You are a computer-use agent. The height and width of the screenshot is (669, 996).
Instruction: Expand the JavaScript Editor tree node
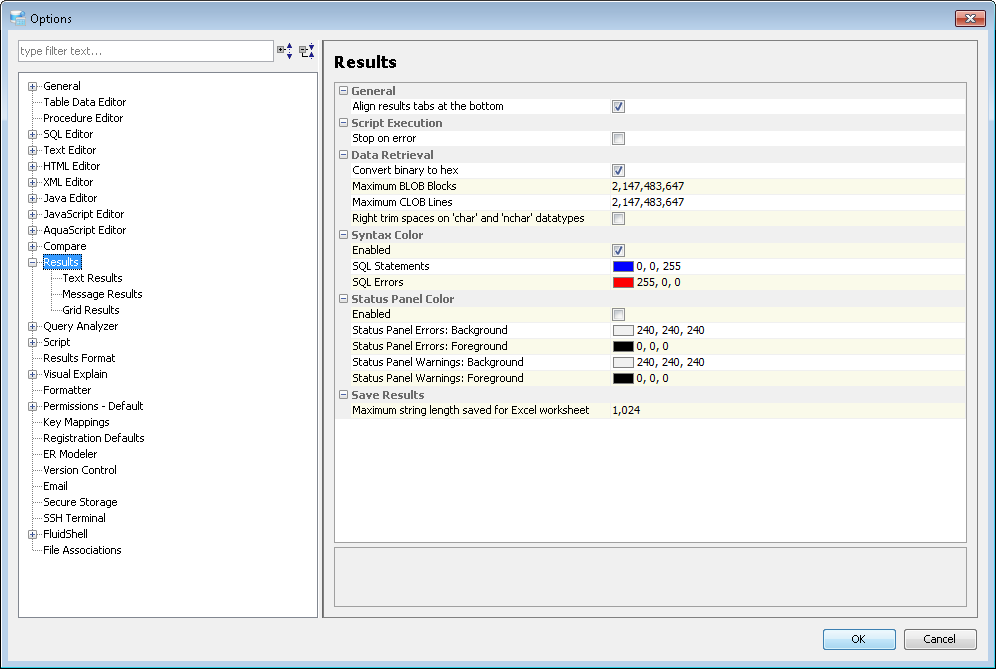(32, 215)
